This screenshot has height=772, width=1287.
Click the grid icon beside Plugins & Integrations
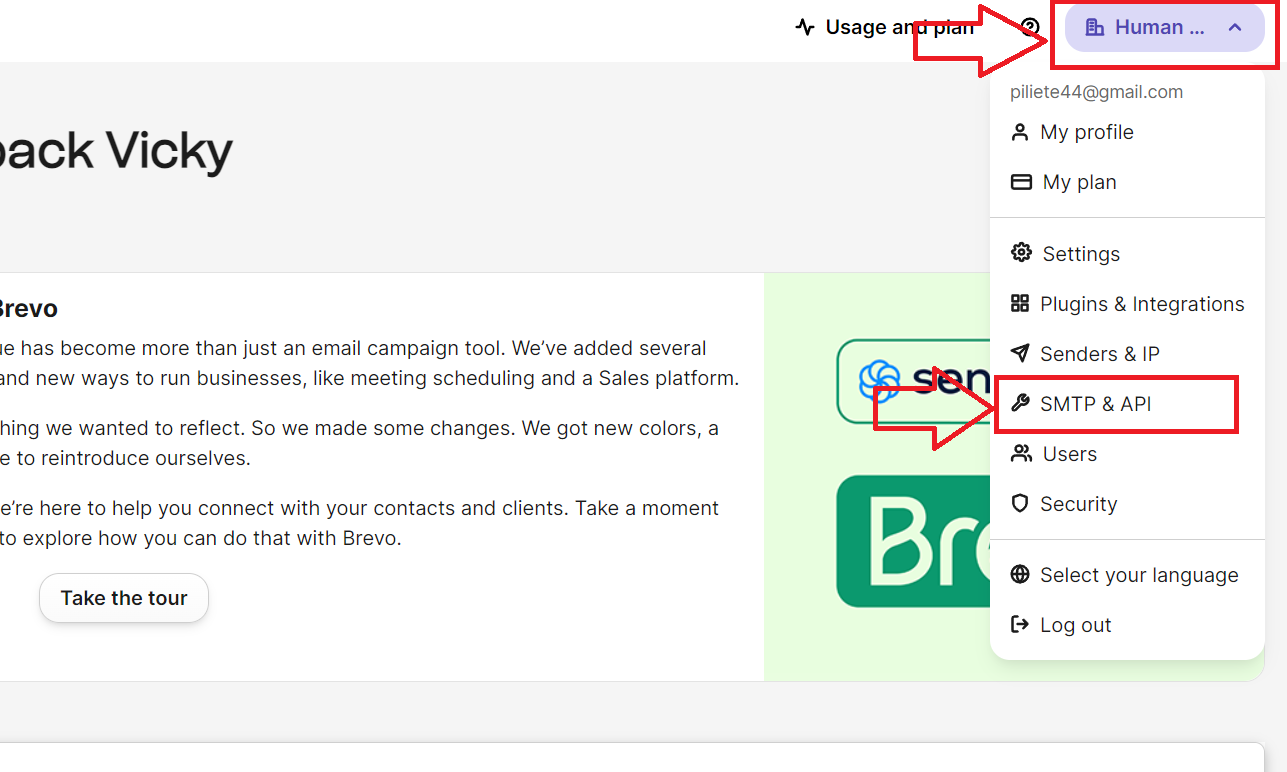(1020, 303)
